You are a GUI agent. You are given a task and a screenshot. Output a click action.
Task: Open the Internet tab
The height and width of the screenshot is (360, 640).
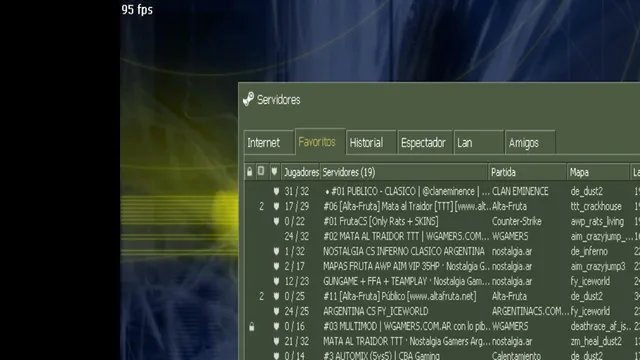pos(269,142)
